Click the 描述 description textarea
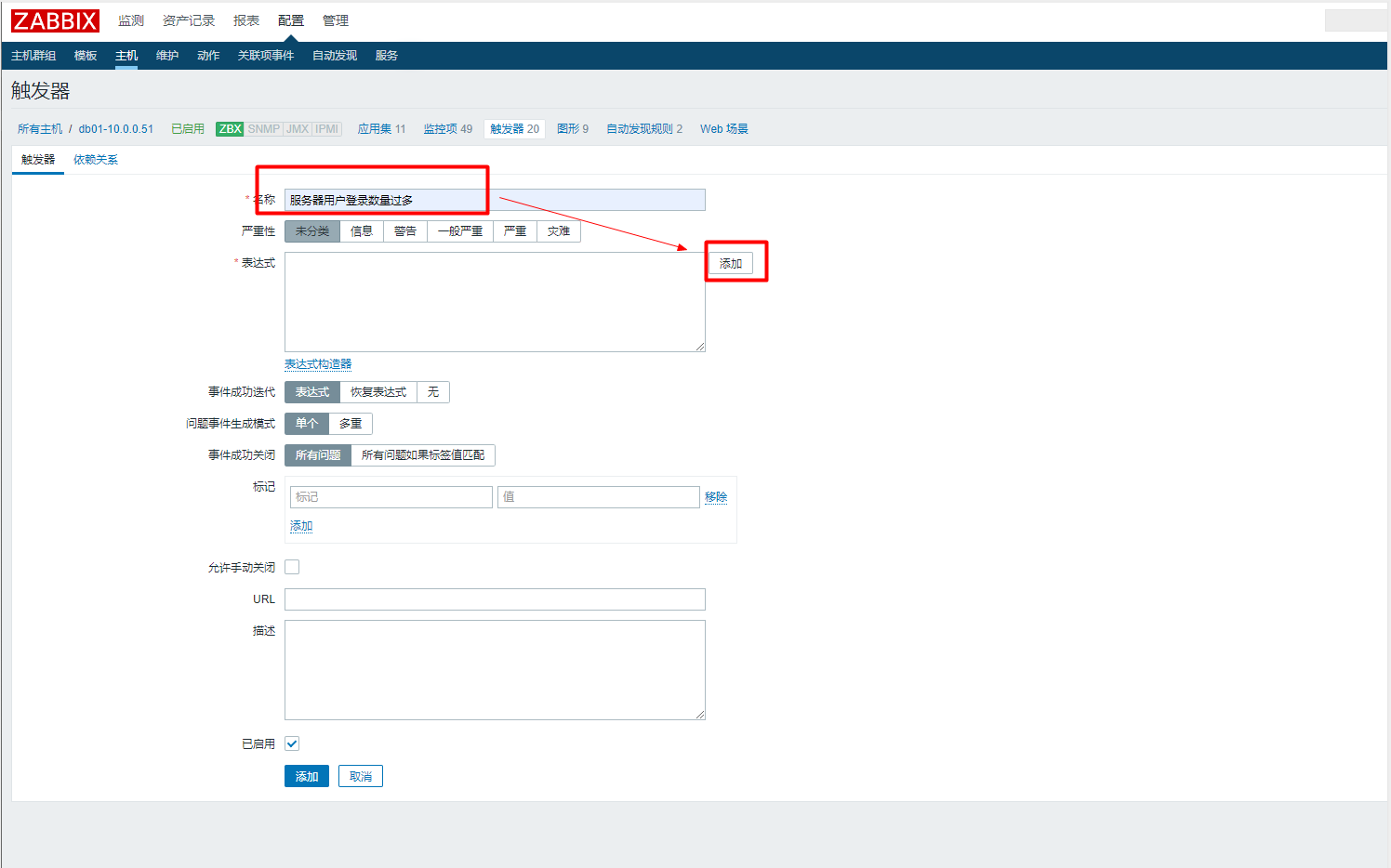Viewport: 1391px width, 868px height. [495, 670]
